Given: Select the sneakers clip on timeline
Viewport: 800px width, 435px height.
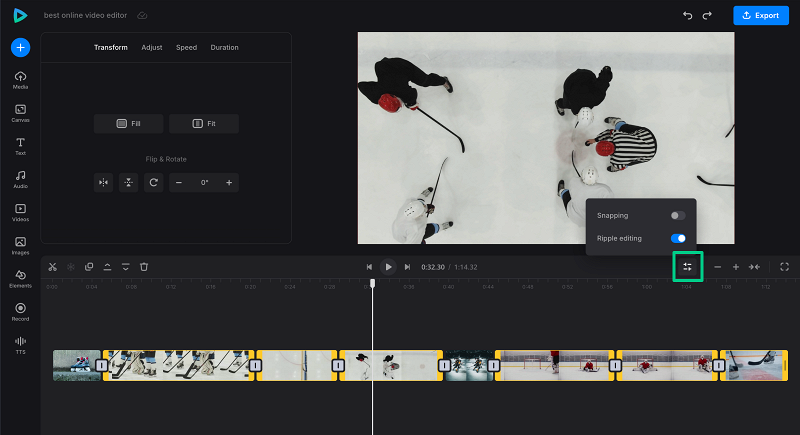Looking at the screenshot, I should coord(77,365).
